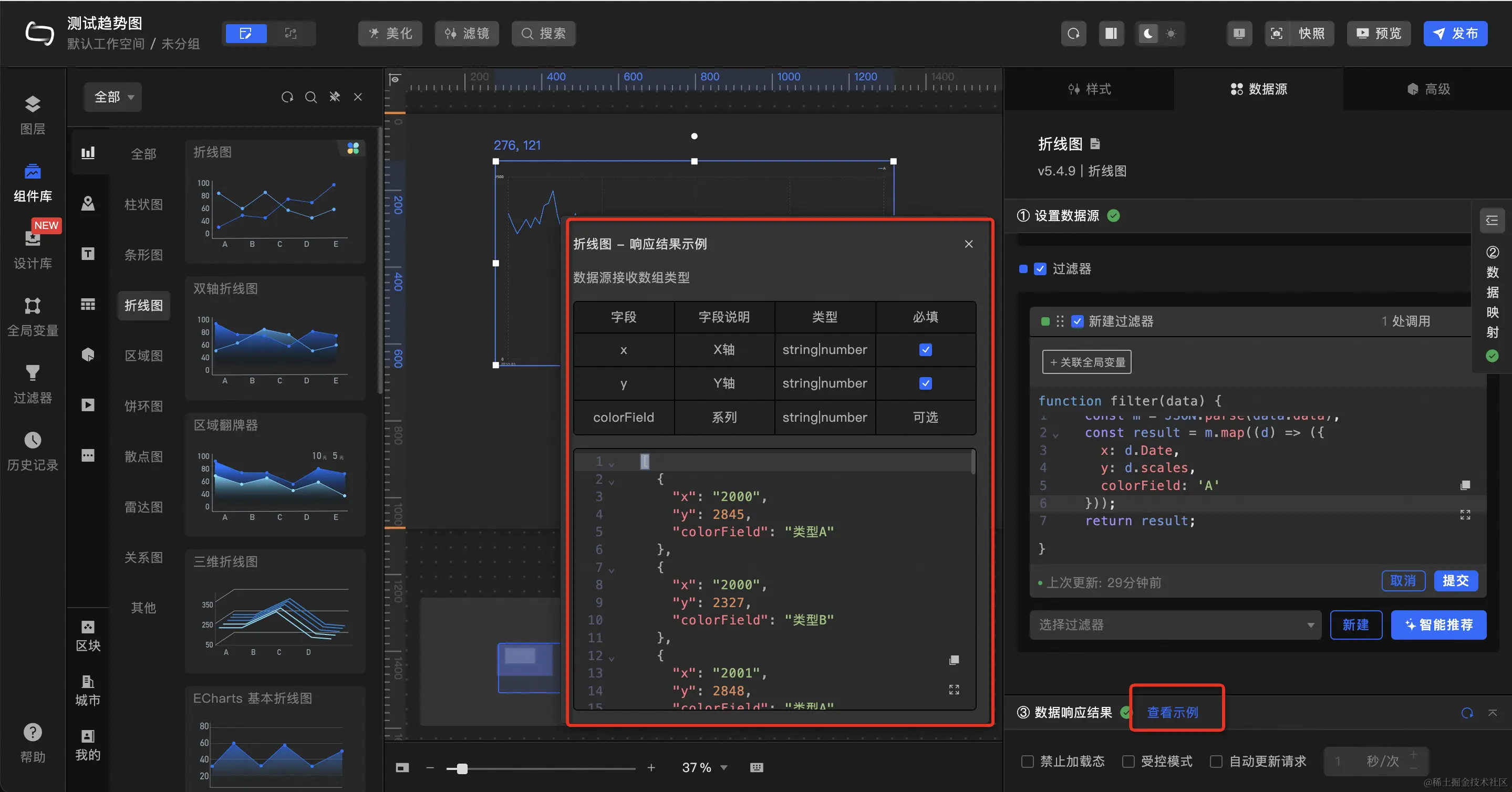Uncheck the 过滤器 checkbox
Viewport: 1512px width, 792px height.
1040,269
